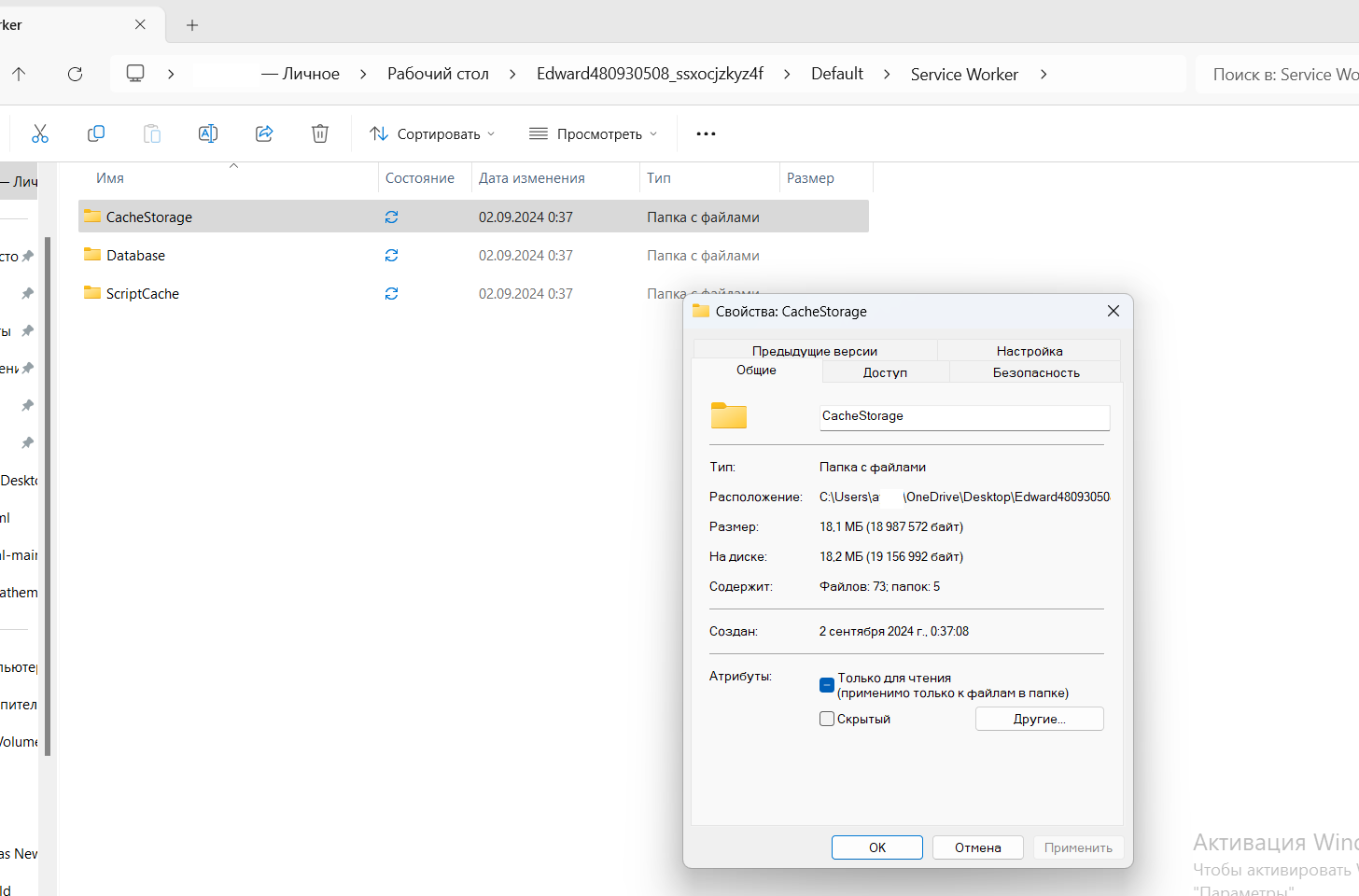The image size is (1359, 896).
Task: Click the 'Отмена' button
Action: click(x=977, y=847)
